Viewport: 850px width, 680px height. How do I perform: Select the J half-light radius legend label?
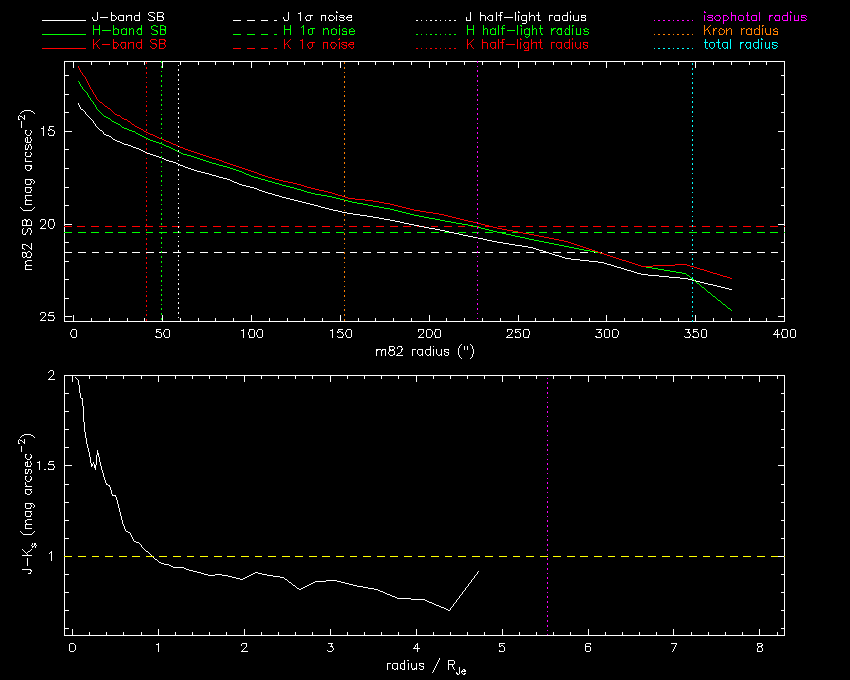(x=526, y=18)
